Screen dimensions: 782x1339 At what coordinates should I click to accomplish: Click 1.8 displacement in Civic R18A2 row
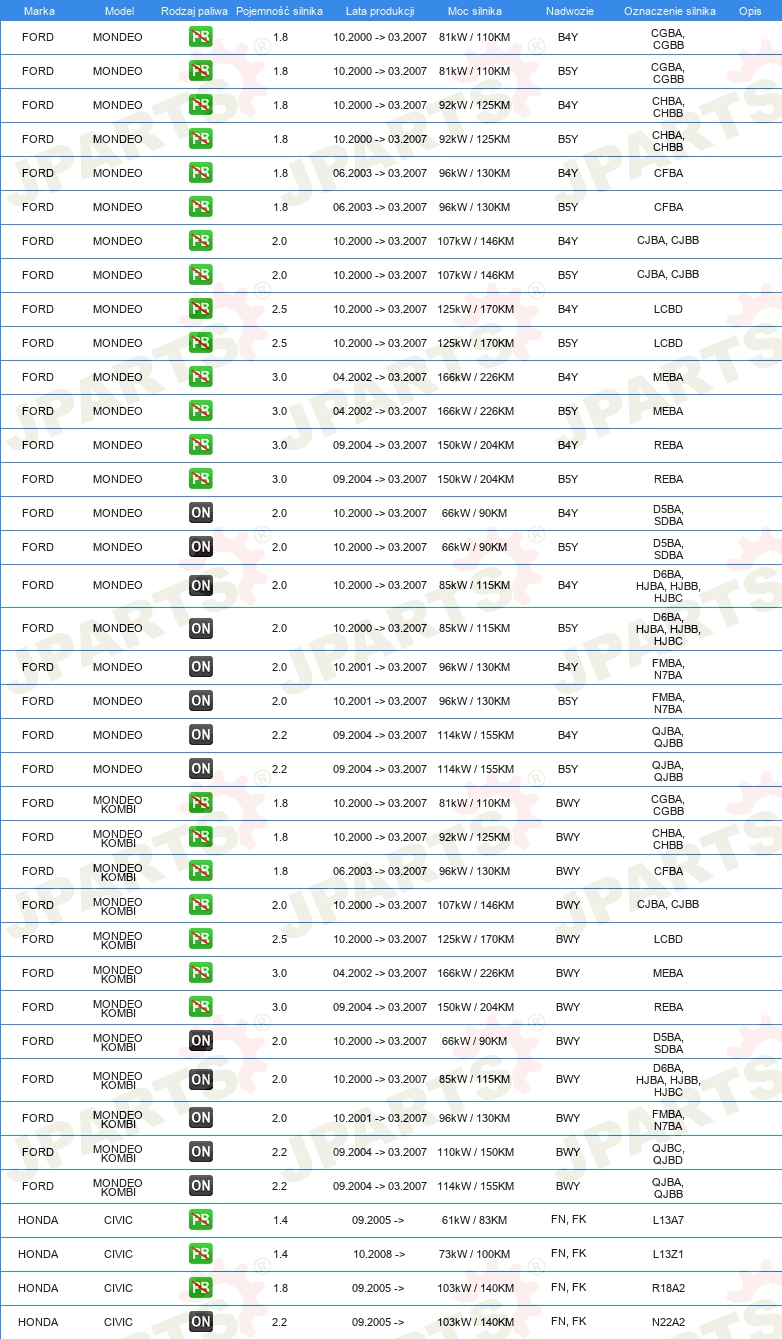pyautogui.click(x=280, y=1289)
